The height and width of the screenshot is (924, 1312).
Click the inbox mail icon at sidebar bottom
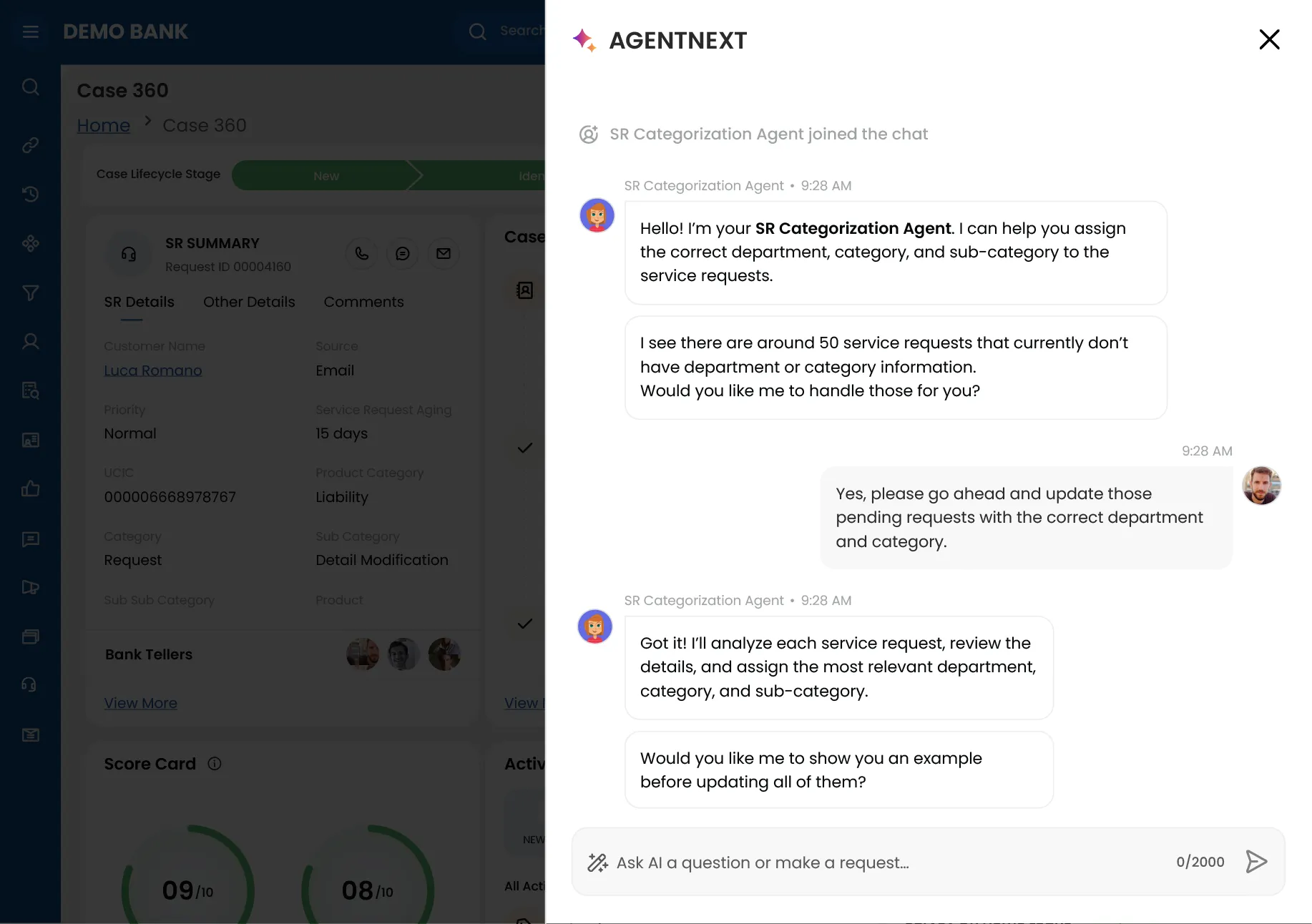30,734
